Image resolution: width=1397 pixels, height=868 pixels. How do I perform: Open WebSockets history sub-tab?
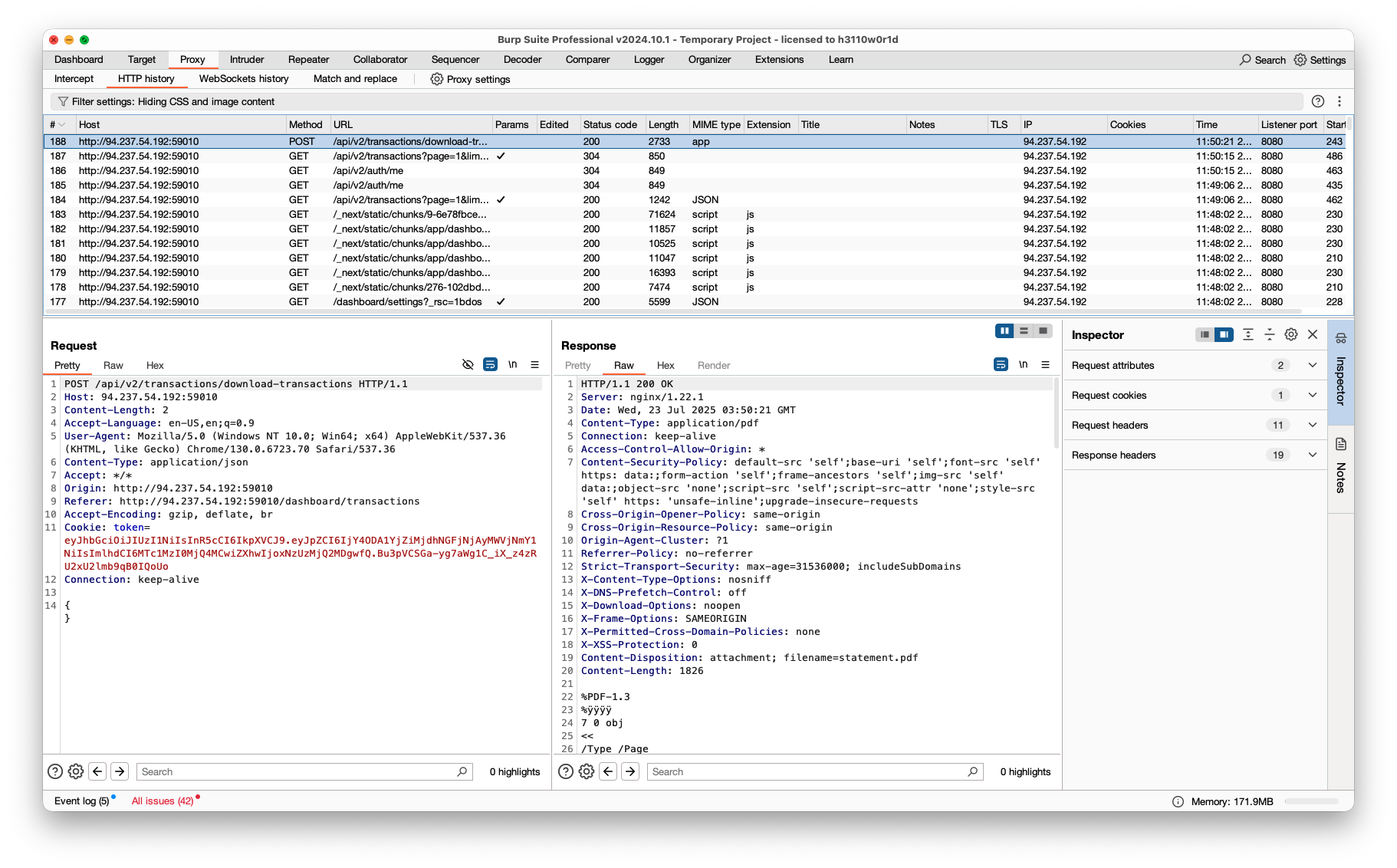click(244, 79)
